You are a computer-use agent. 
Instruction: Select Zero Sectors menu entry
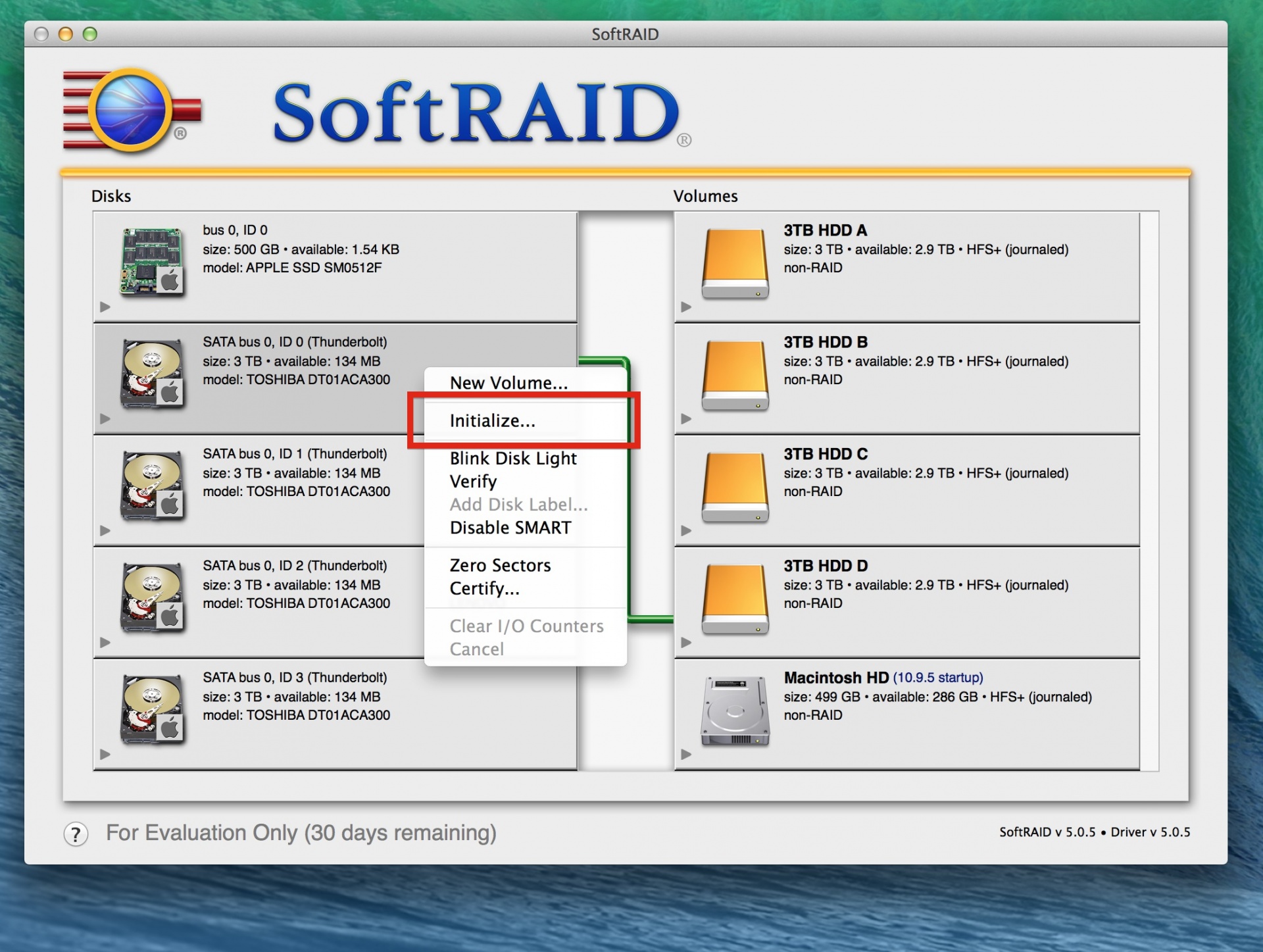click(500, 565)
